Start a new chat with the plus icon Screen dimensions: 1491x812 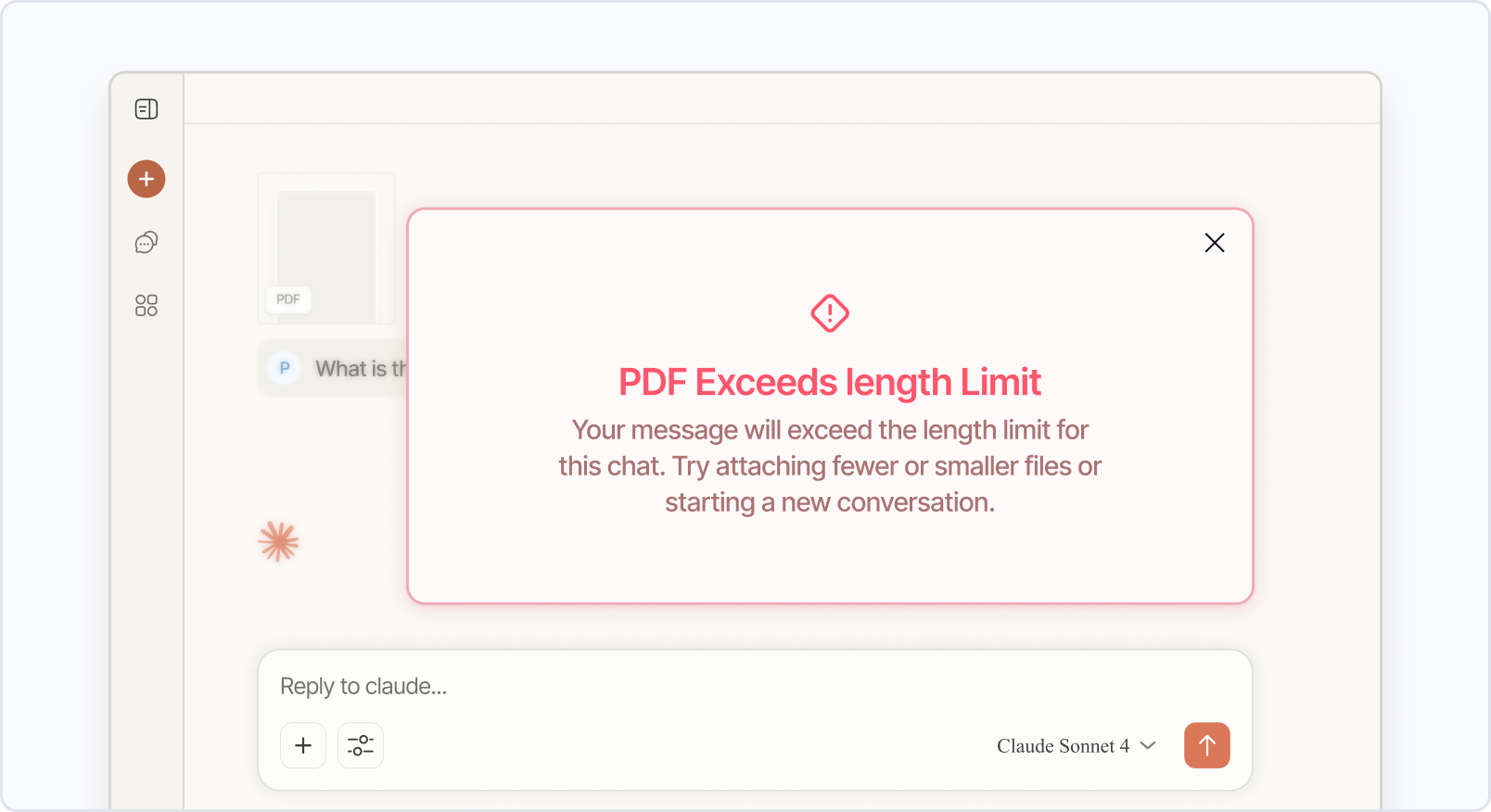[146, 178]
